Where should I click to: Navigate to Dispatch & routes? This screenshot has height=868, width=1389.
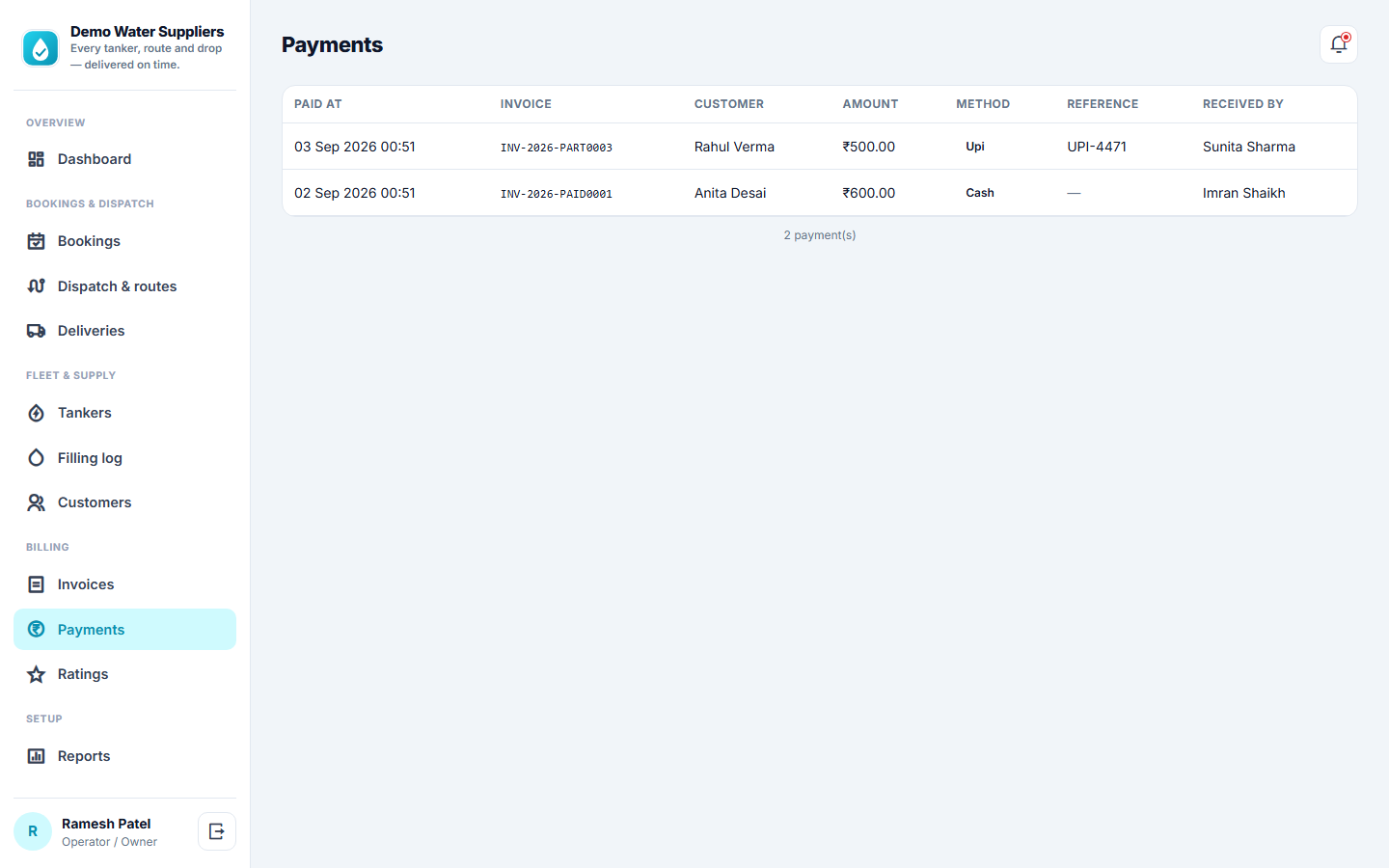(x=124, y=286)
